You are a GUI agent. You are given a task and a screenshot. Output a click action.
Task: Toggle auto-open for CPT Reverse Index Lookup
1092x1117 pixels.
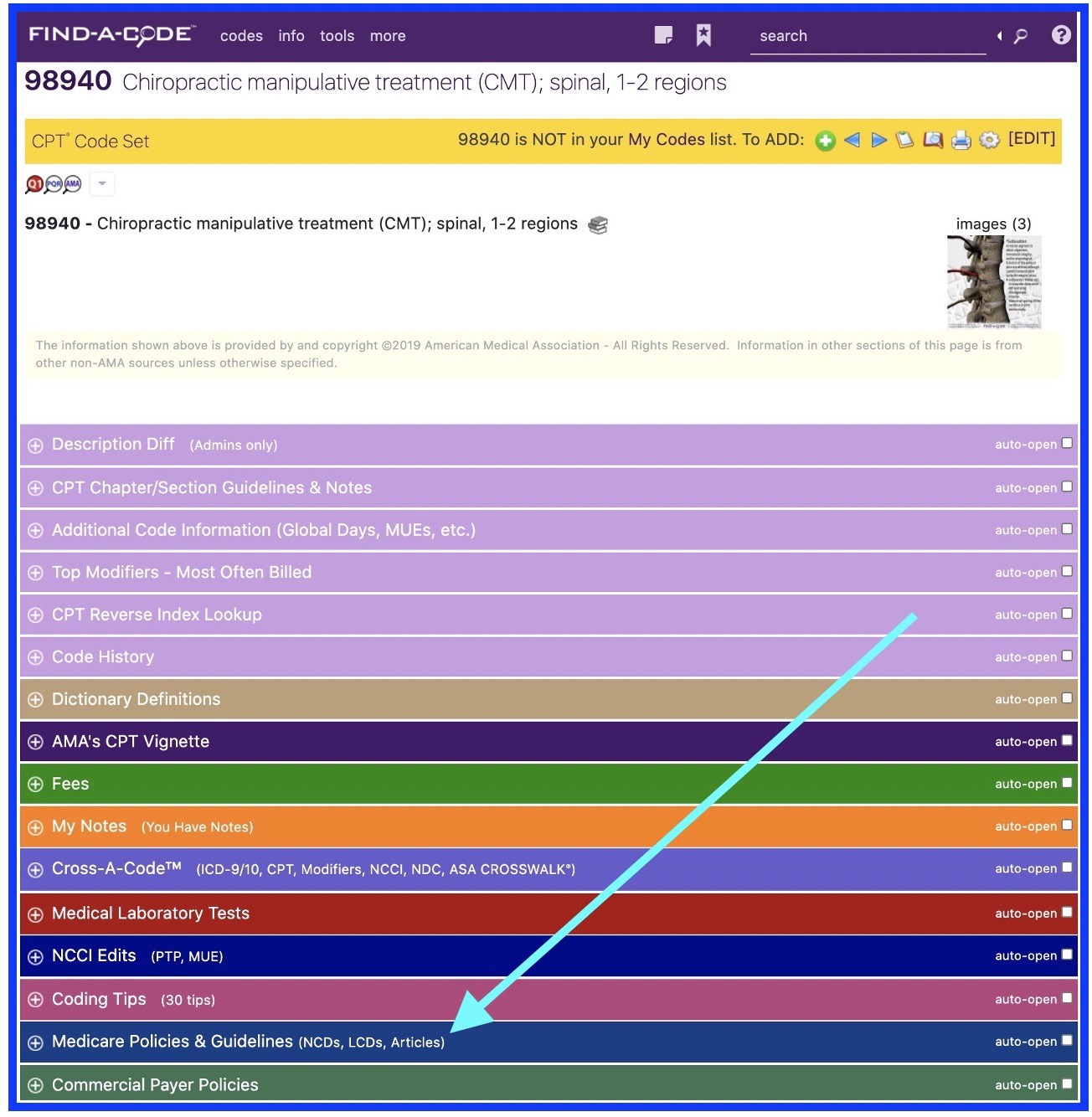(x=1067, y=614)
